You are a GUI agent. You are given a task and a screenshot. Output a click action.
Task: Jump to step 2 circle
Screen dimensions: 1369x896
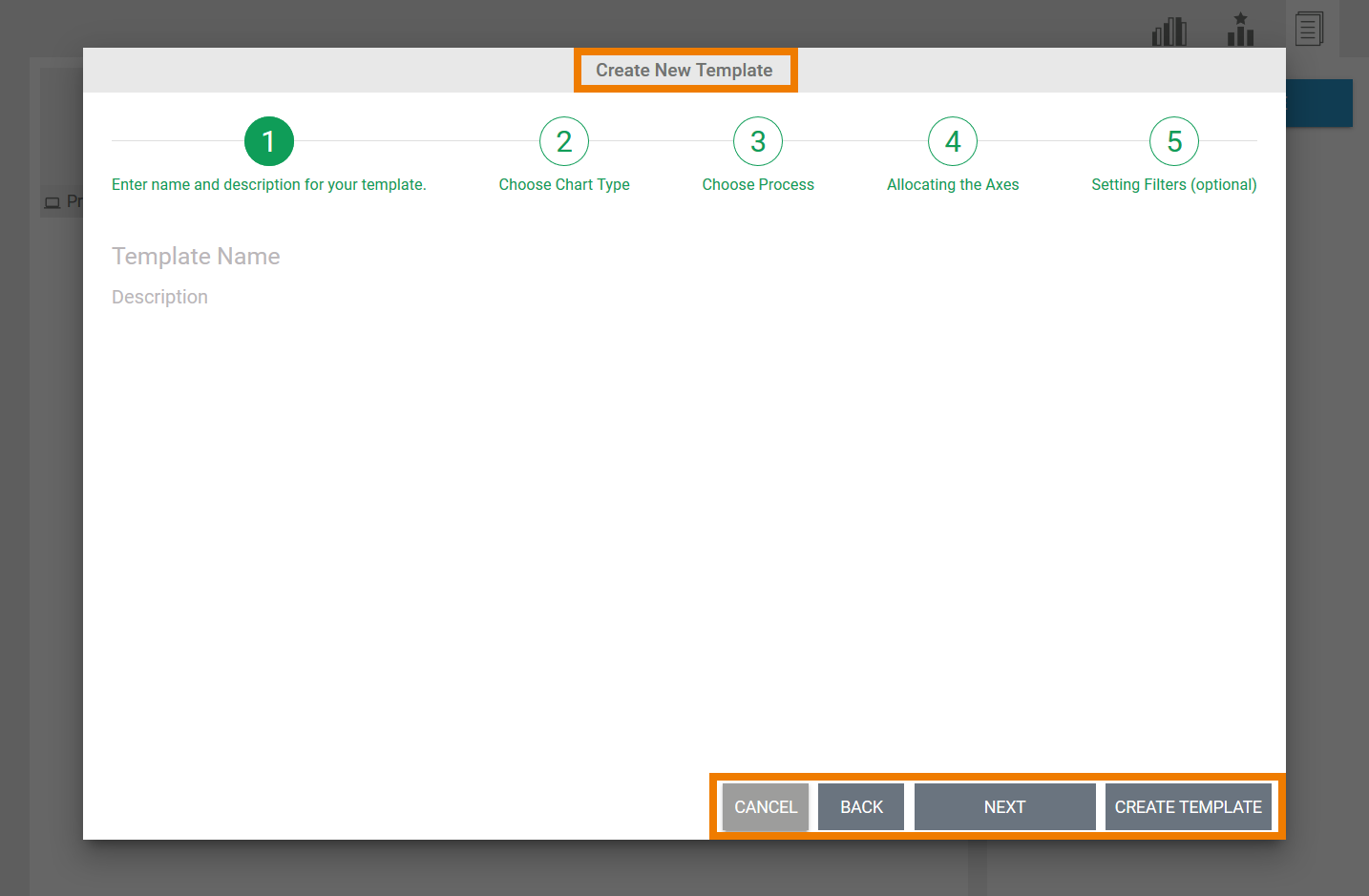(x=564, y=141)
